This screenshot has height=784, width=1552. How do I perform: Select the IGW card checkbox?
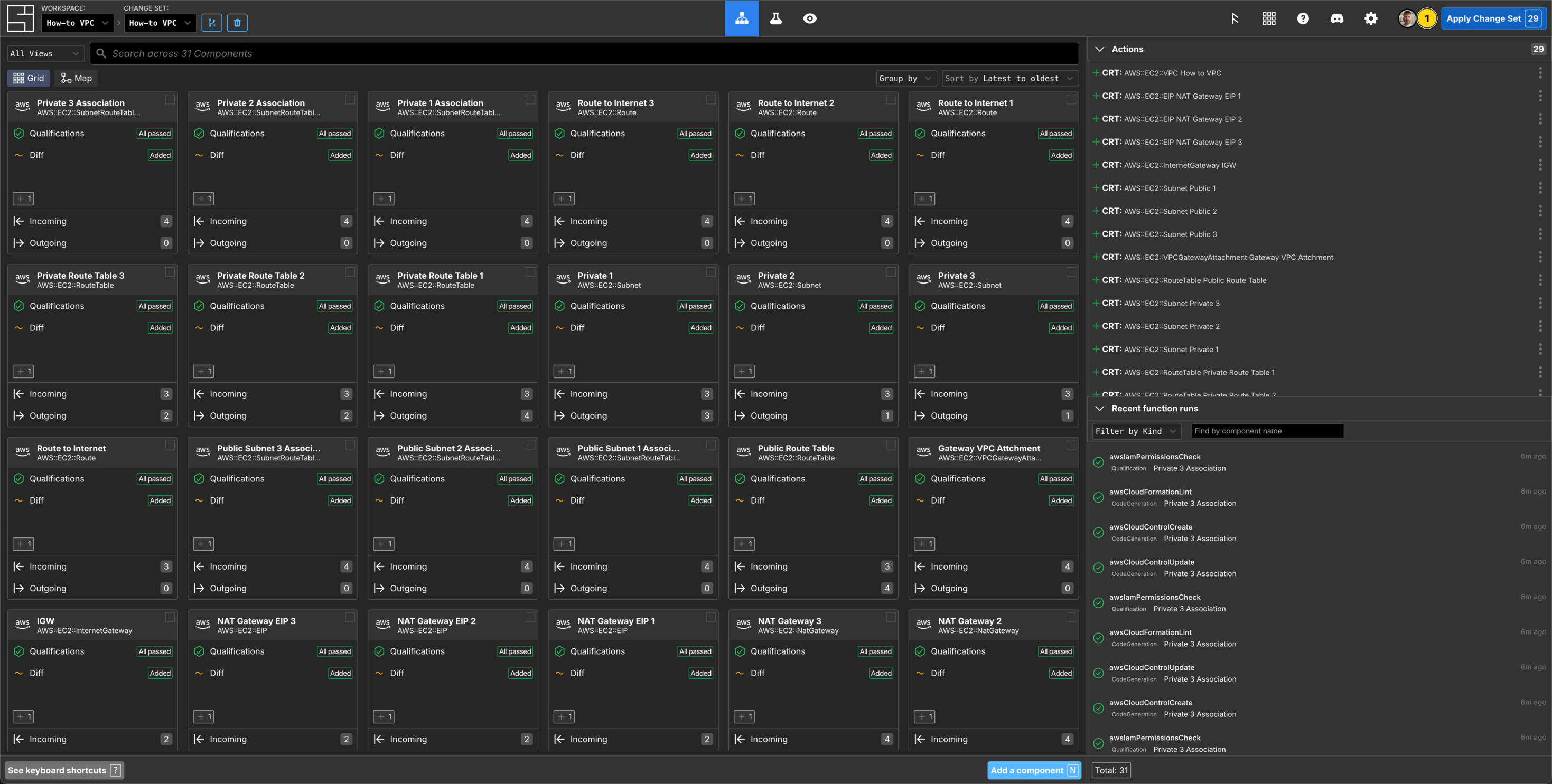point(170,617)
